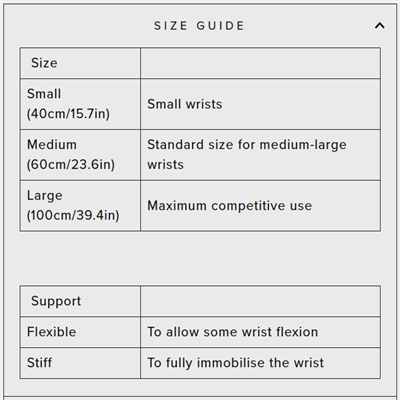400x400 pixels.
Task: Click the word Small in first column
Action: pos(44,94)
